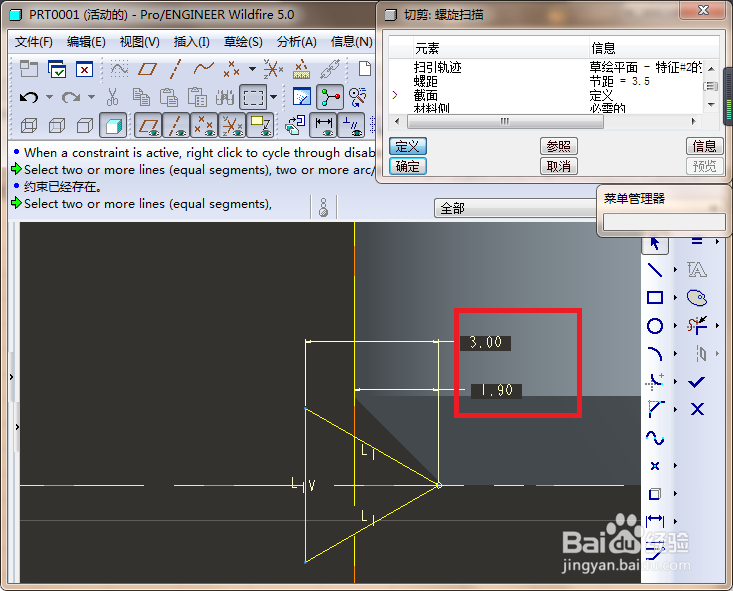Insert a datum axis tool
Image resolution: width=733 pixels, height=591 pixels.
pyautogui.click(x=175, y=69)
